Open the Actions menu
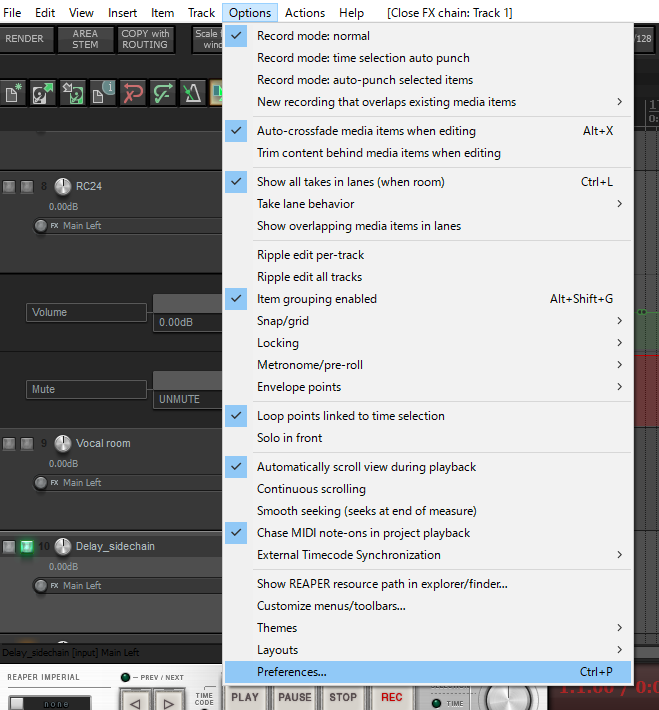Image resolution: width=659 pixels, height=710 pixels. [x=305, y=13]
